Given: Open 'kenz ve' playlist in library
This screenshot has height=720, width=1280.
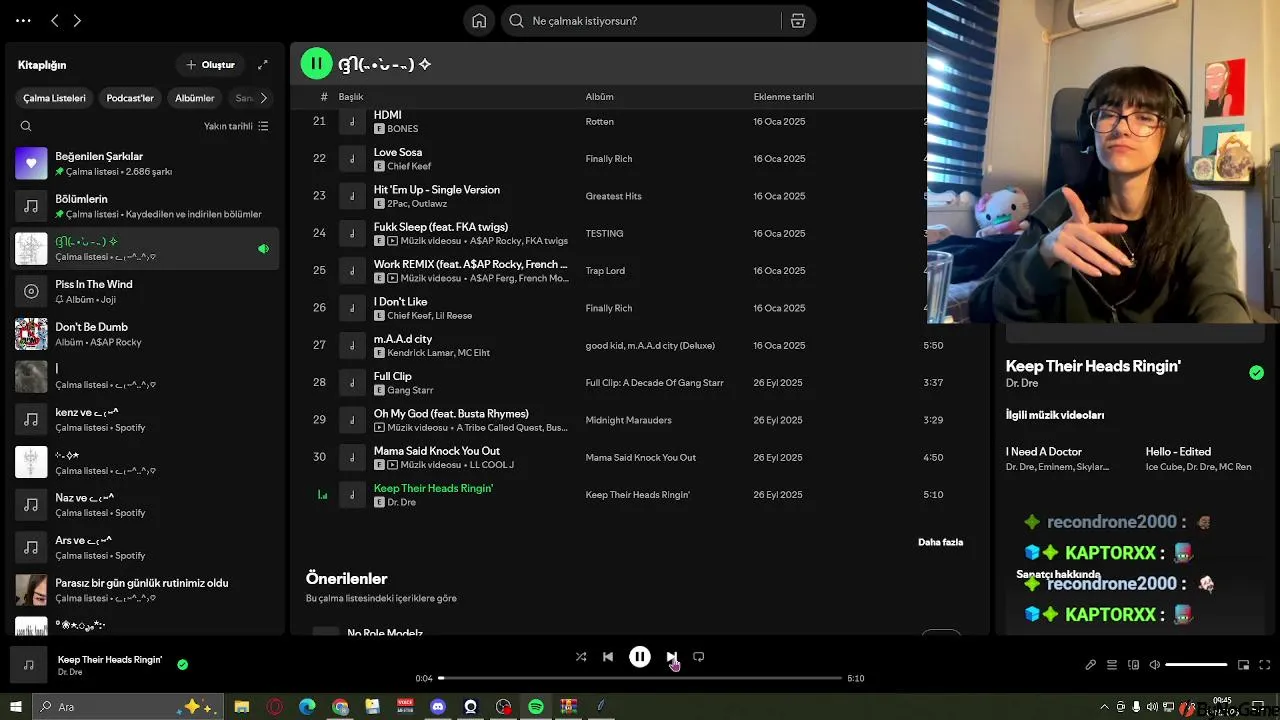Looking at the screenshot, I should coord(146,419).
